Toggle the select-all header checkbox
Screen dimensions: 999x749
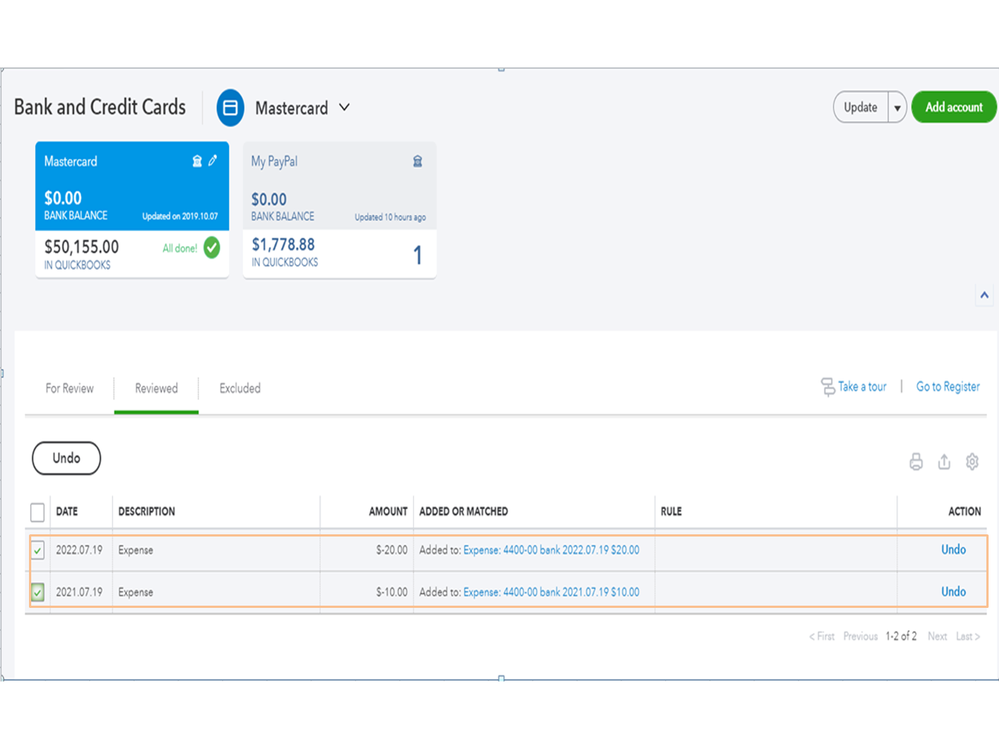38,512
